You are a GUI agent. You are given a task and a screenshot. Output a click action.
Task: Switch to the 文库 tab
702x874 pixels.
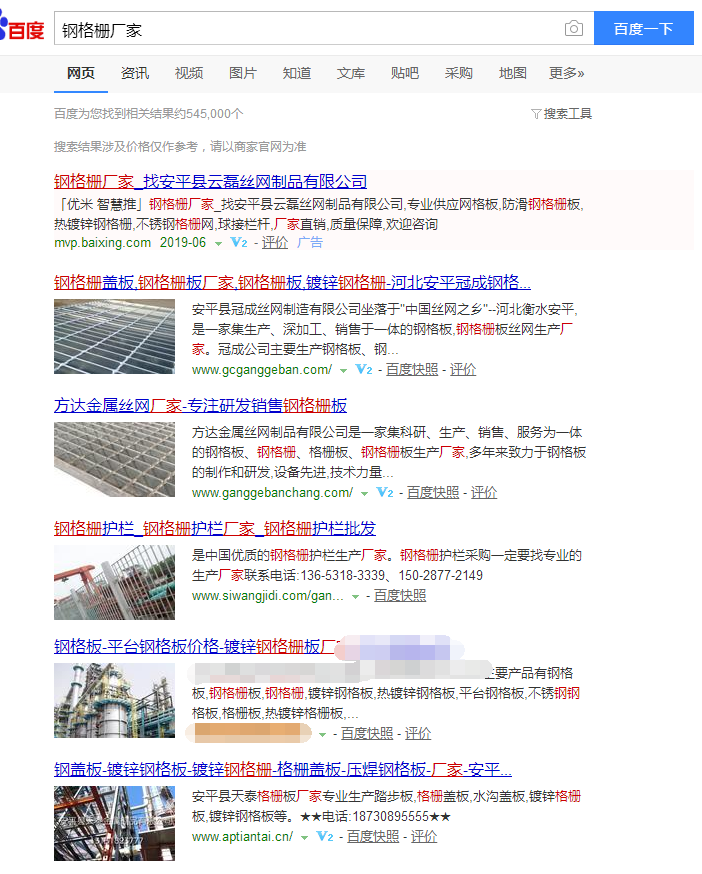point(351,73)
